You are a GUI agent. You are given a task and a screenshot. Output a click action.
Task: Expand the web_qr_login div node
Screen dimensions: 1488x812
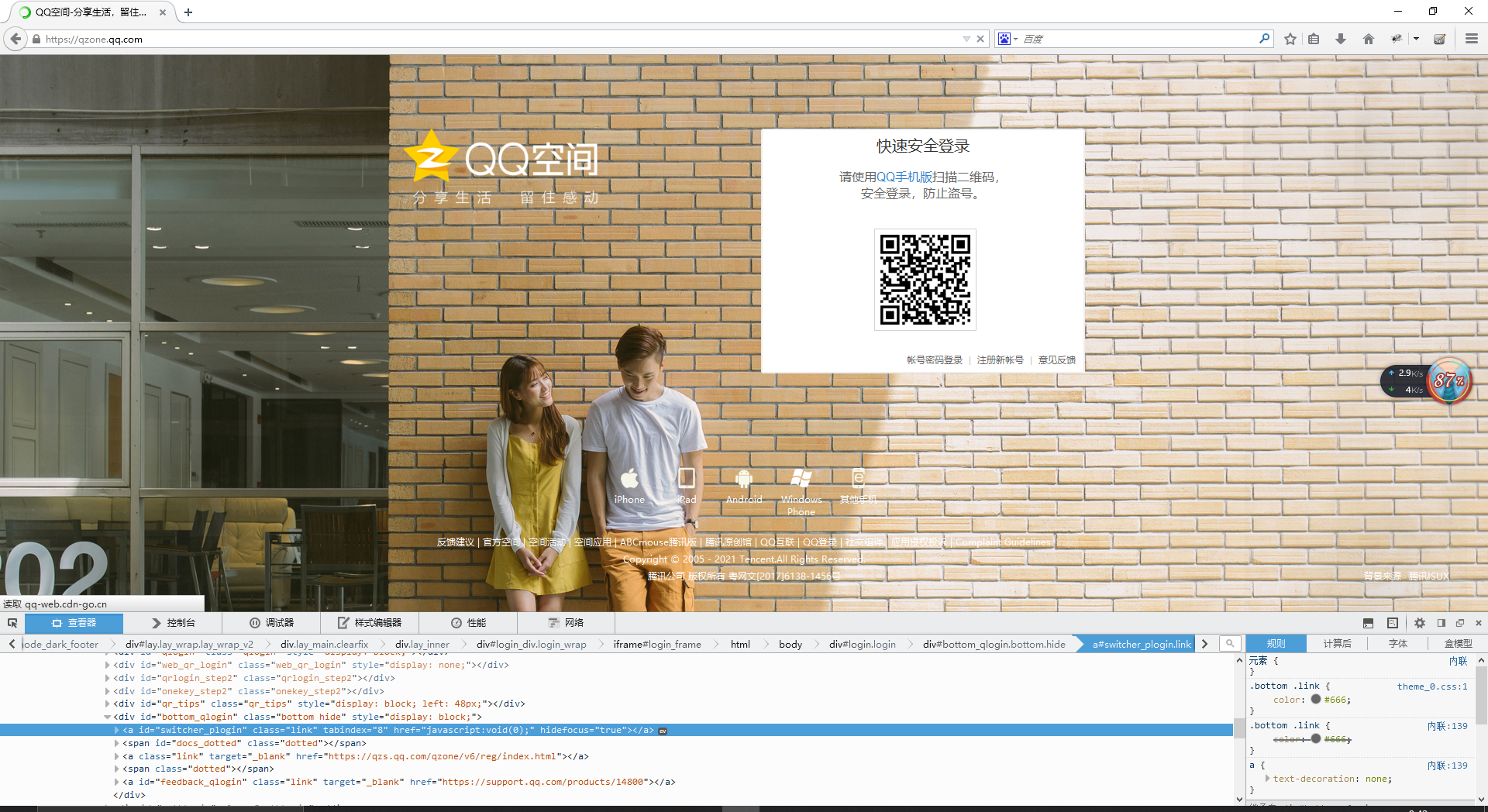pyautogui.click(x=108, y=665)
